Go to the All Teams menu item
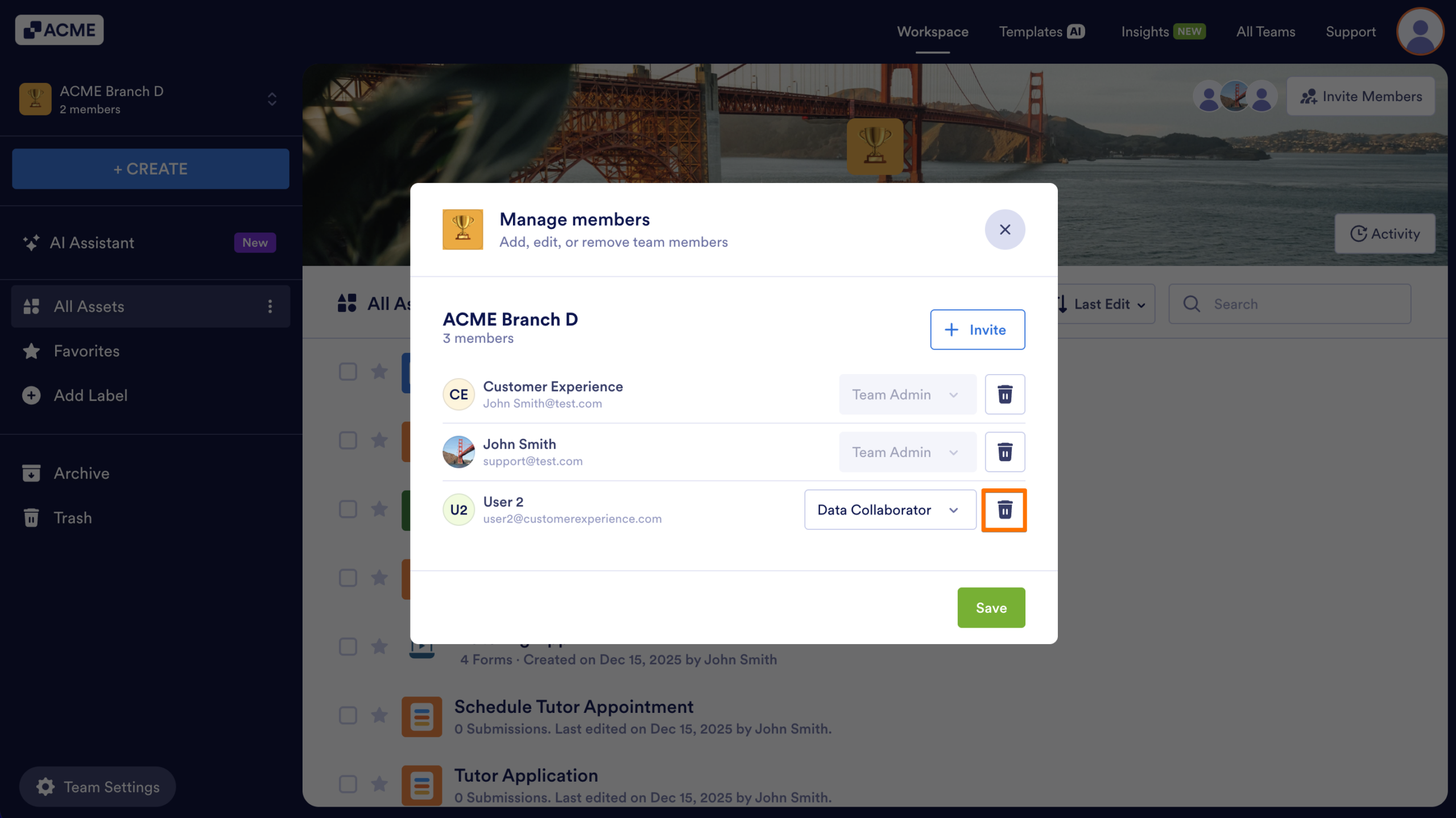Image resolution: width=1456 pixels, height=818 pixels. 1265,32
